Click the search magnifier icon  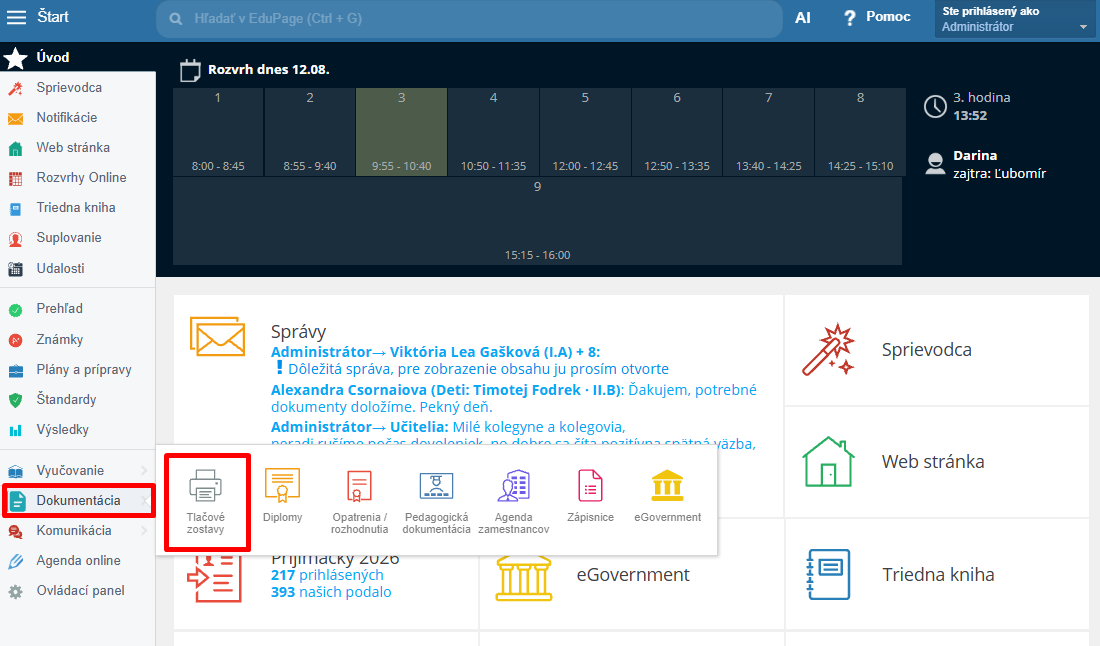click(x=176, y=19)
